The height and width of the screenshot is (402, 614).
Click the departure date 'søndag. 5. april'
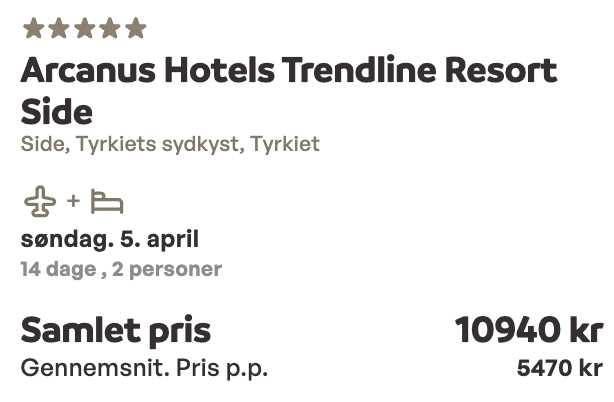[x=110, y=240]
